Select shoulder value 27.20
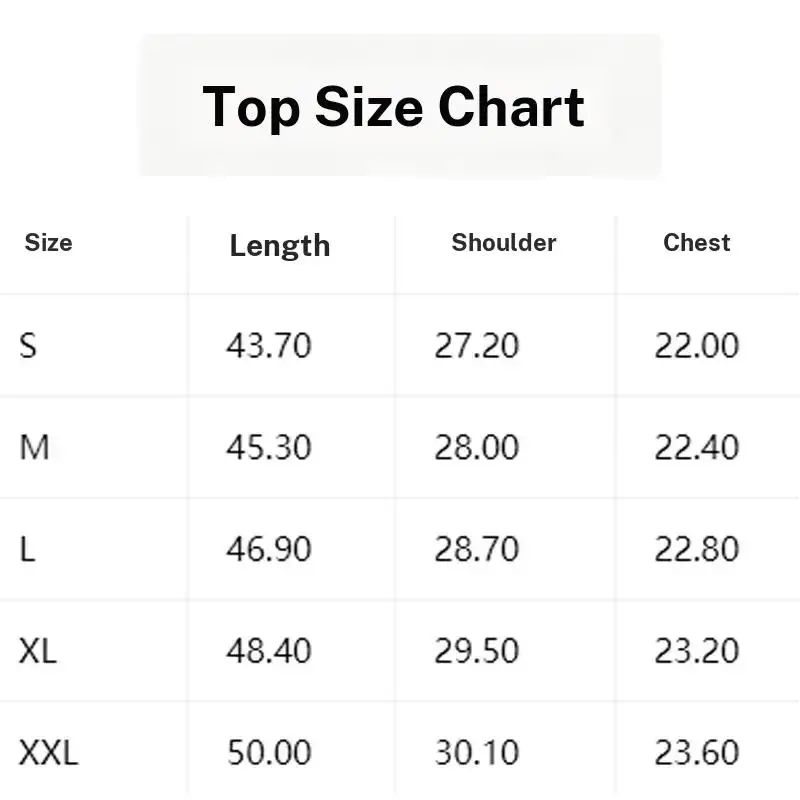Viewport: 800px width, 800px height. tap(477, 345)
